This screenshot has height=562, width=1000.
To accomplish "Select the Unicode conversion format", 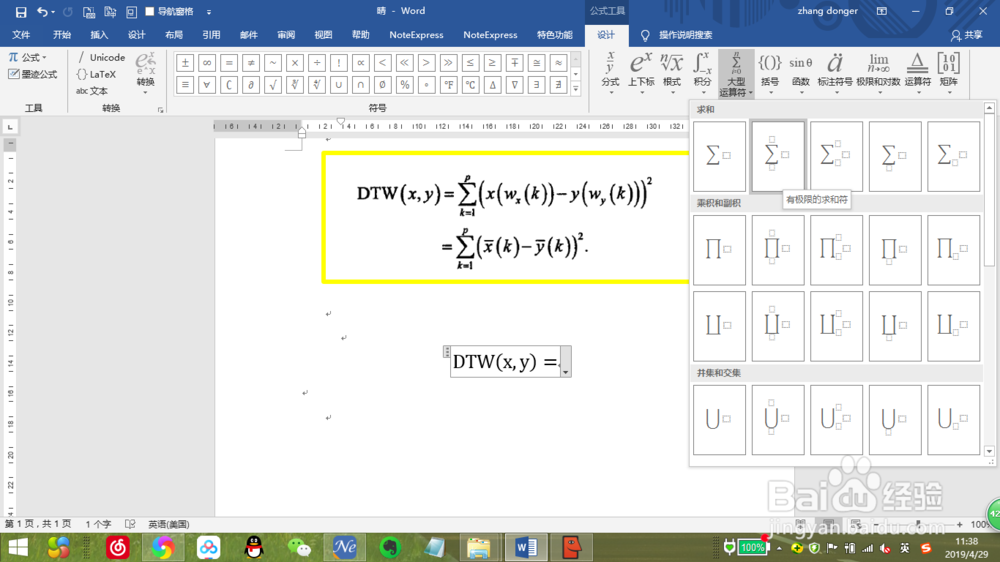I will 101,57.
